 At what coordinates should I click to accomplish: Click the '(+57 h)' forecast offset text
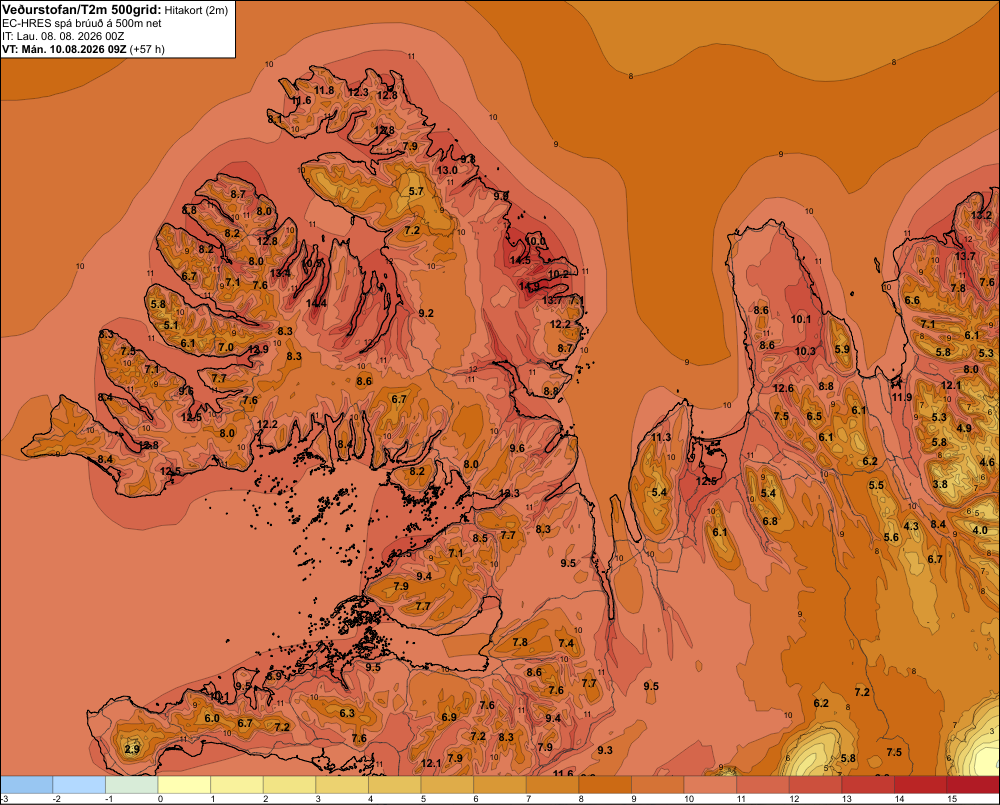pos(147,49)
